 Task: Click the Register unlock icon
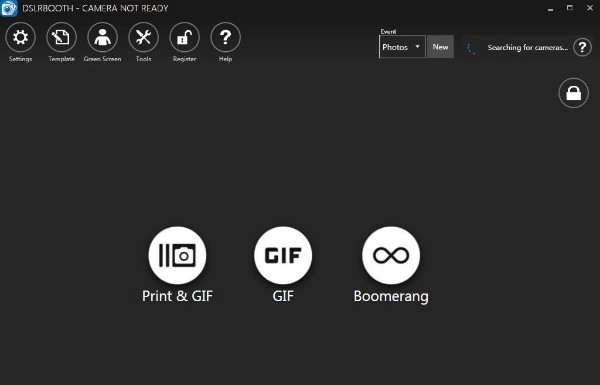(x=184, y=38)
